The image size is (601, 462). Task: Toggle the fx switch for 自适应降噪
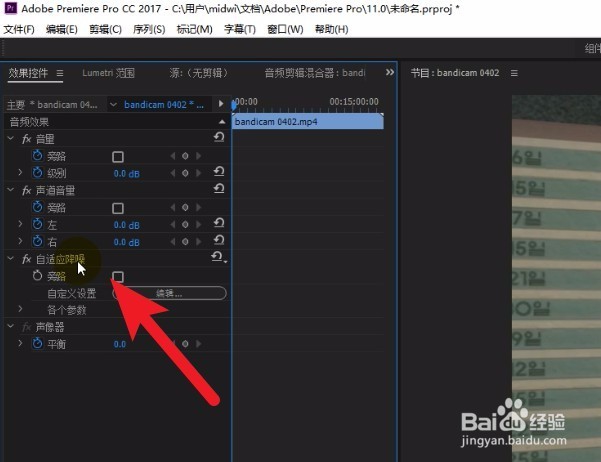click(x=26, y=260)
